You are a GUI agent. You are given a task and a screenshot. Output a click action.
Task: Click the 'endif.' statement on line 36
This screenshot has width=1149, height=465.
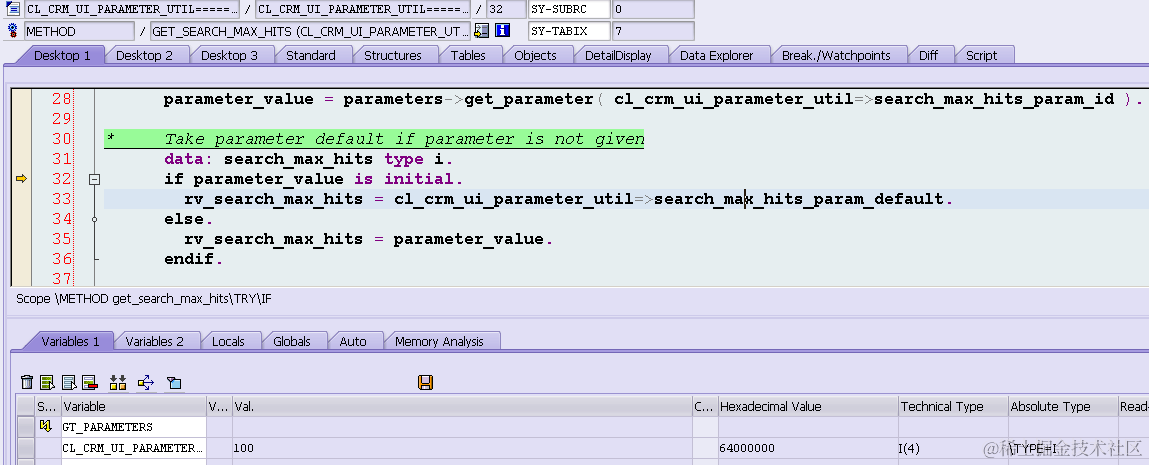[x=193, y=258]
